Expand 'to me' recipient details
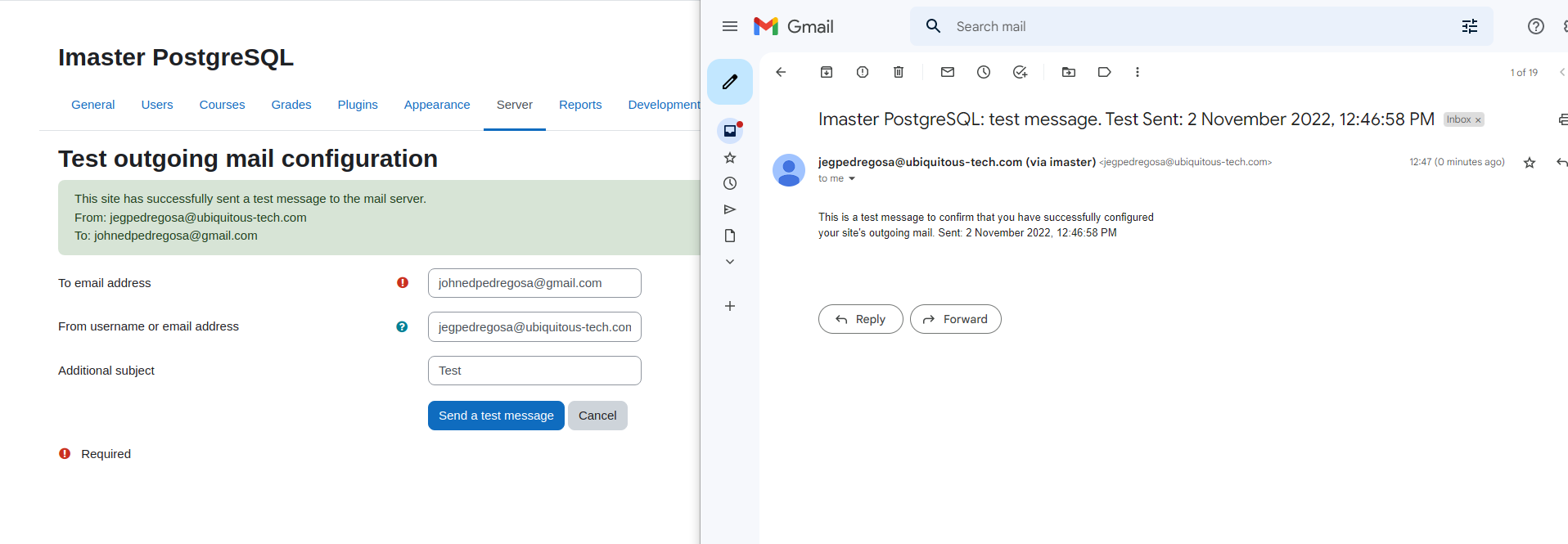Image resolution: width=1568 pixels, height=544 pixels. coord(851,178)
